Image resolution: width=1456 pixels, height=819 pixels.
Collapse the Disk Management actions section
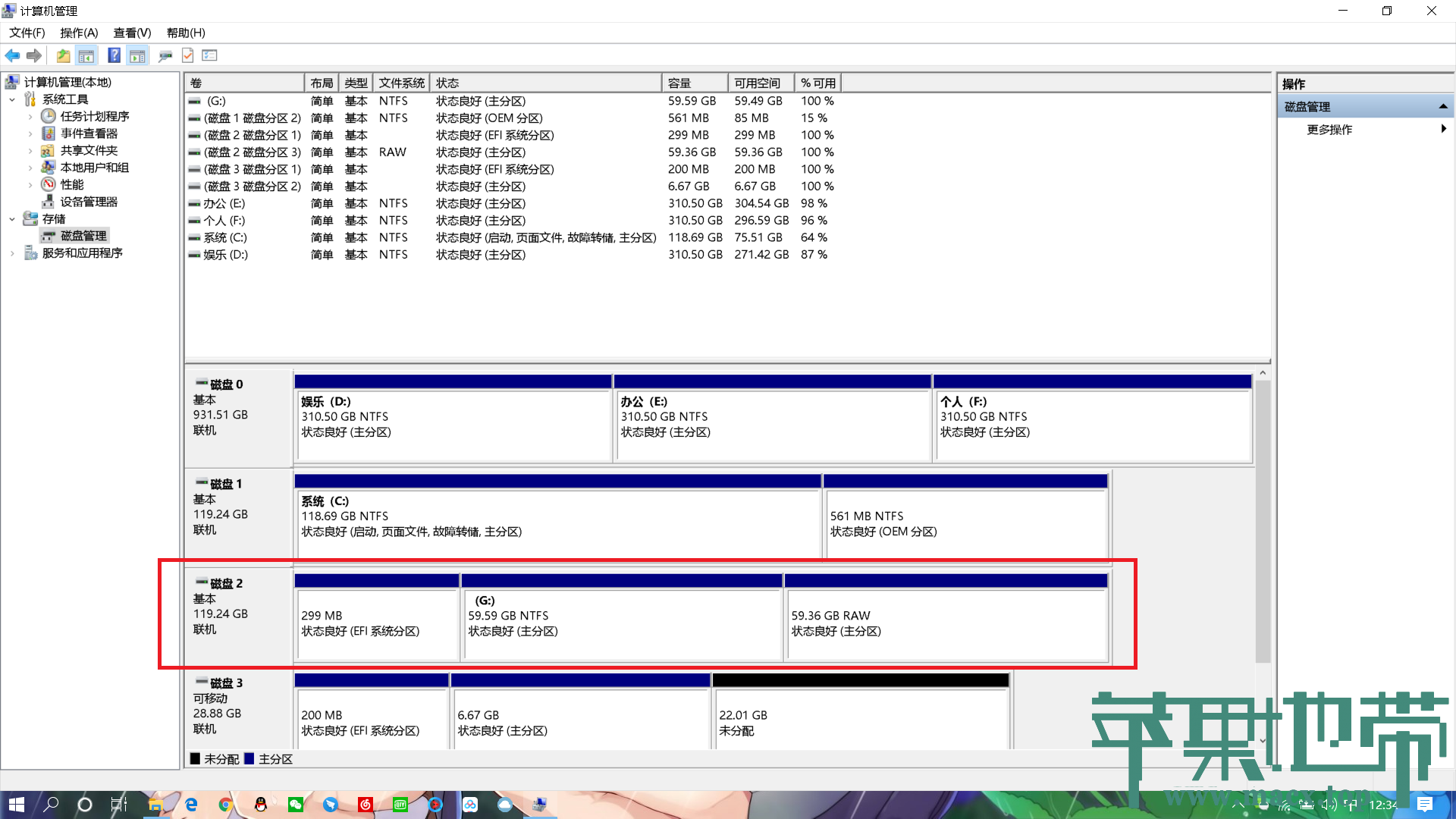click(1442, 107)
